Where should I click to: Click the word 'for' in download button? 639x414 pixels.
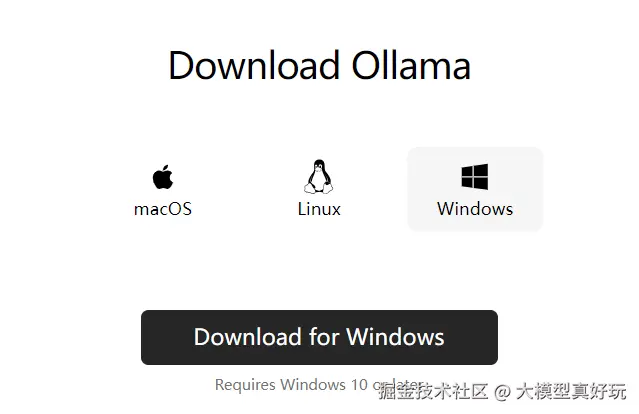click(x=324, y=337)
